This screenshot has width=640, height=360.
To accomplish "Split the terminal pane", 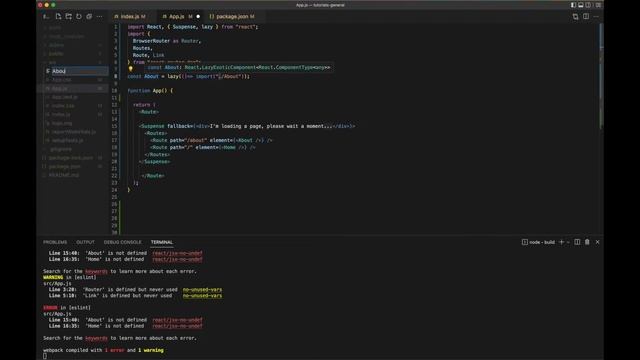I will (577, 242).
